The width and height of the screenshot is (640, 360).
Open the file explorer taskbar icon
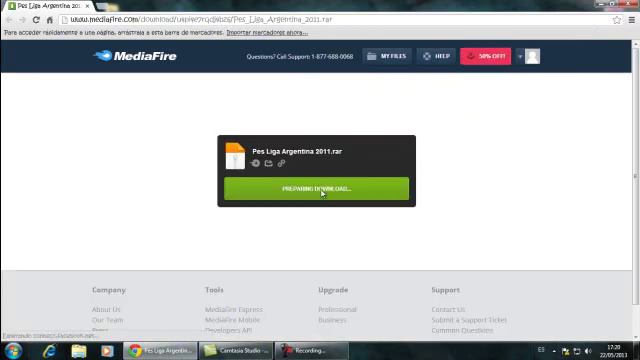[79, 351]
